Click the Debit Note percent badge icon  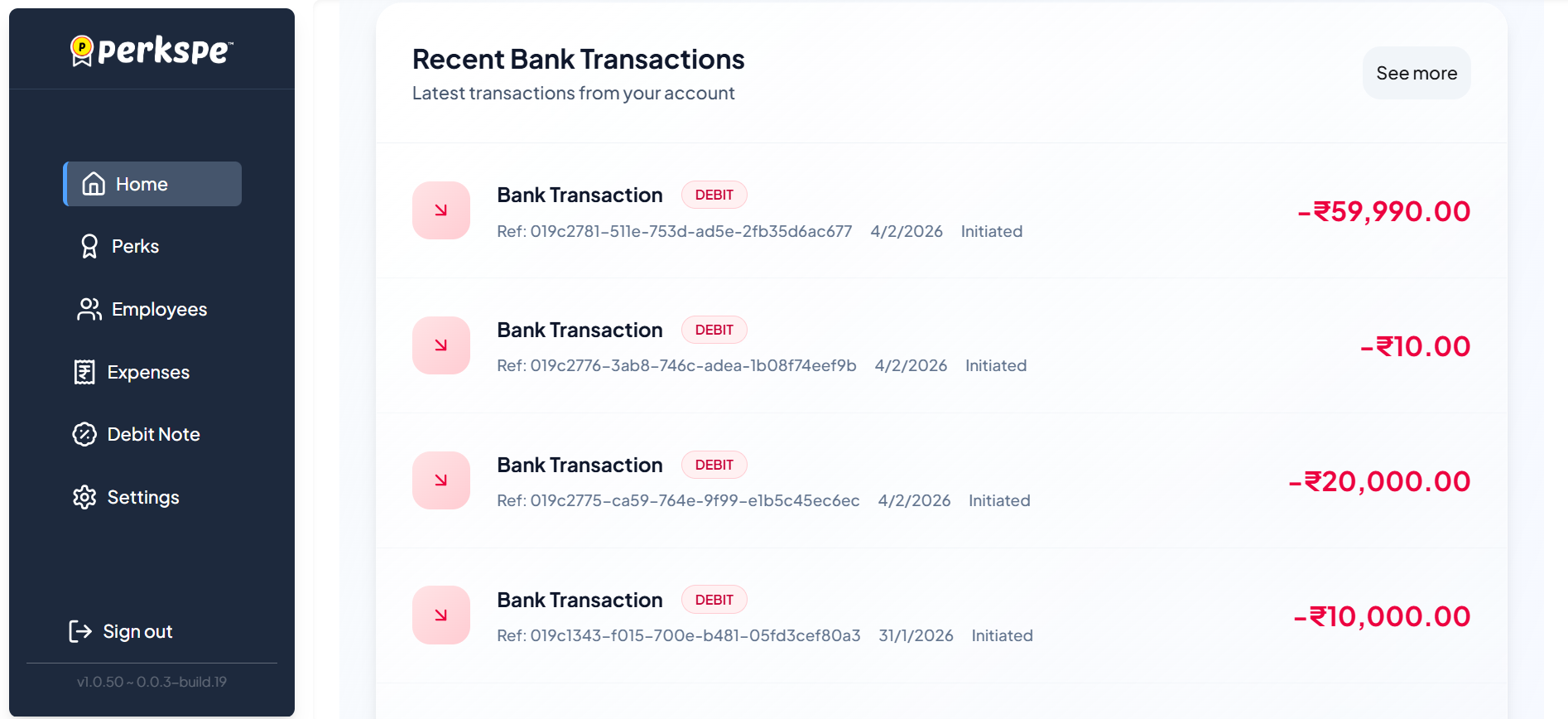pyautogui.click(x=84, y=434)
